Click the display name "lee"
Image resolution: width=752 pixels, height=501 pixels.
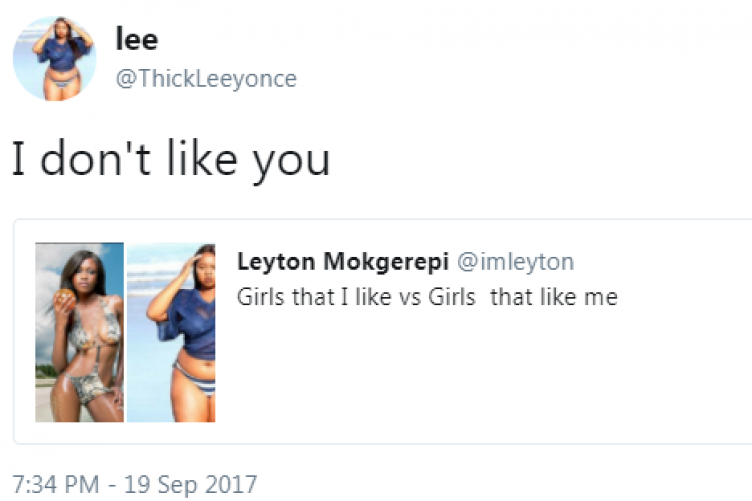(x=137, y=40)
